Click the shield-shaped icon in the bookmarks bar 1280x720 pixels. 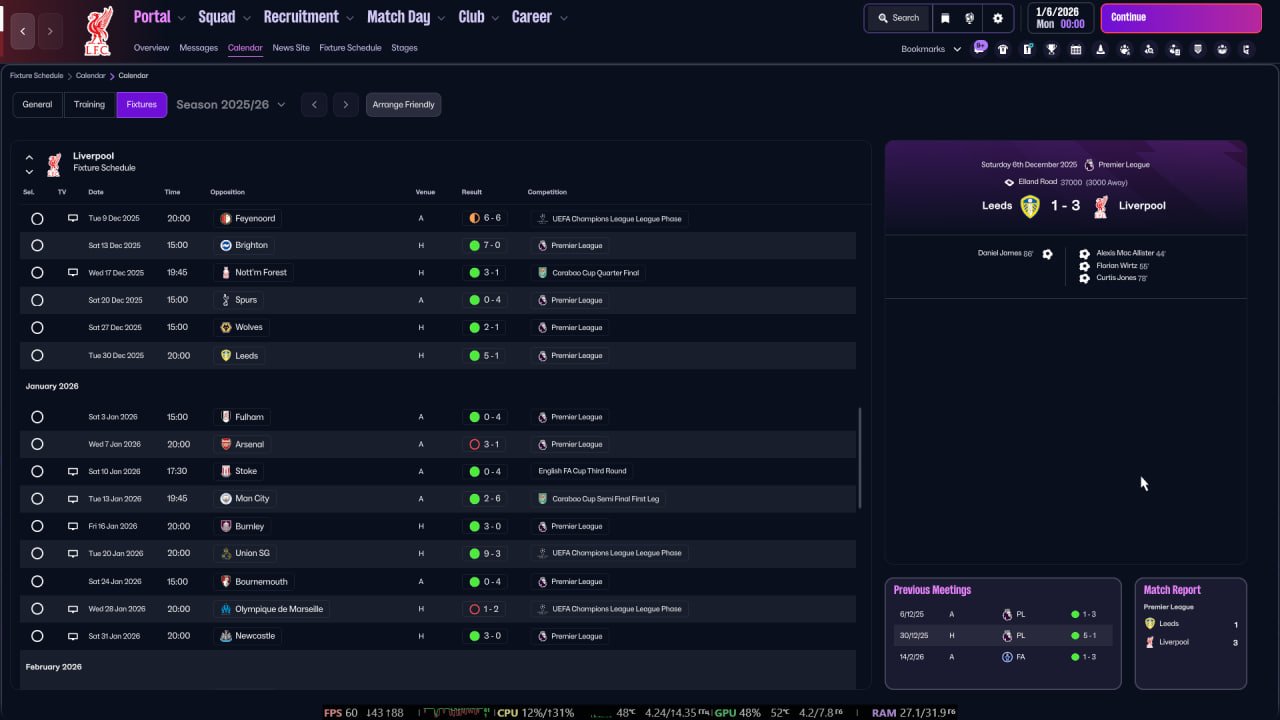click(x=1198, y=49)
